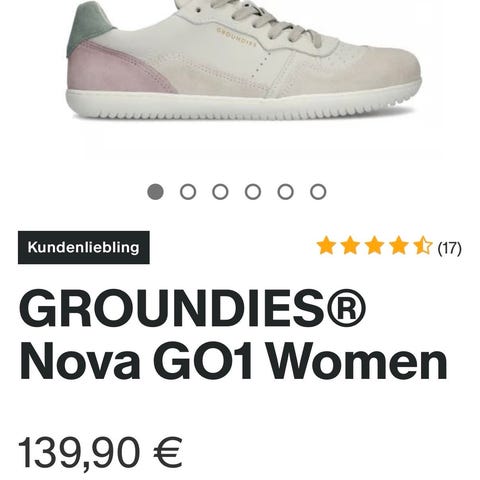
Task: Click the third rating star
Action: [x=374, y=246]
